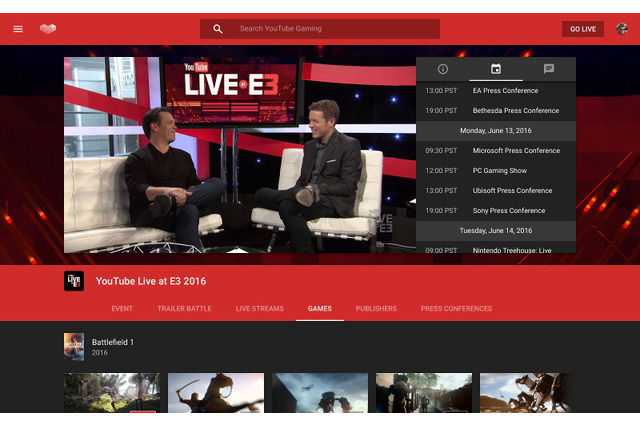The image size is (640, 426).
Task: Open the hamburger navigation menu
Action: point(18,29)
